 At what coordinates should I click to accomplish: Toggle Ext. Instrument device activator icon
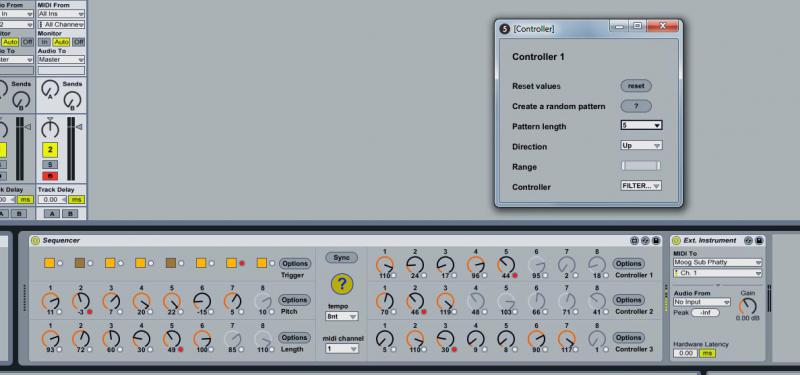(x=676, y=240)
